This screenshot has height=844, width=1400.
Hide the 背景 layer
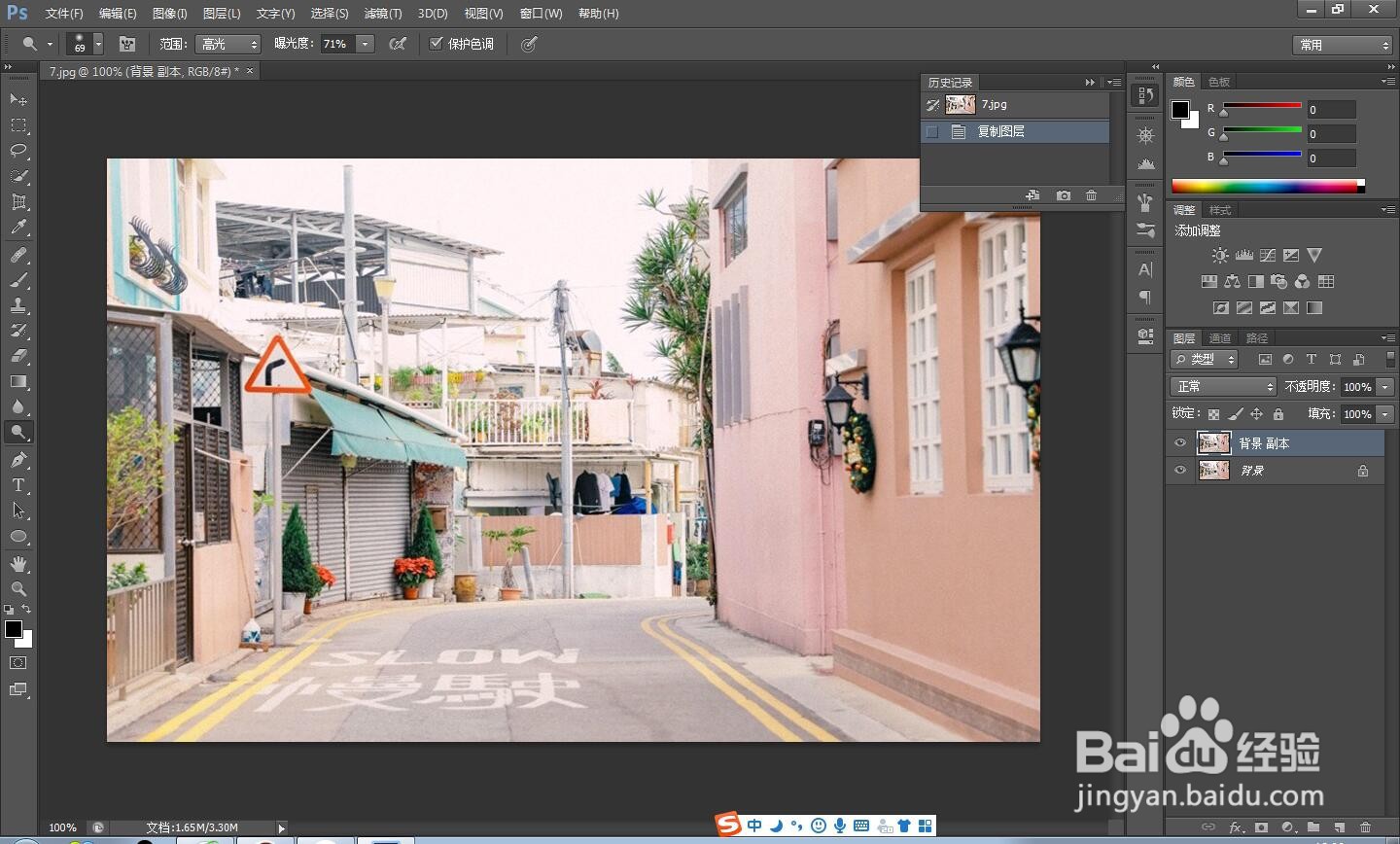[x=1180, y=470]
